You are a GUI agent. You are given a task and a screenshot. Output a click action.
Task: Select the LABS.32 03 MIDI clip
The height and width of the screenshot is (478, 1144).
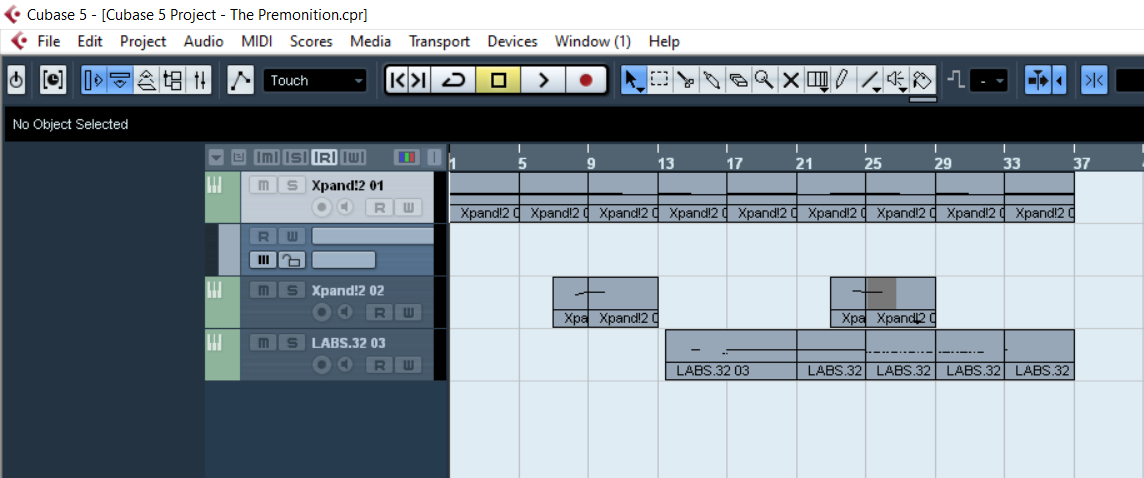point(731,355)
